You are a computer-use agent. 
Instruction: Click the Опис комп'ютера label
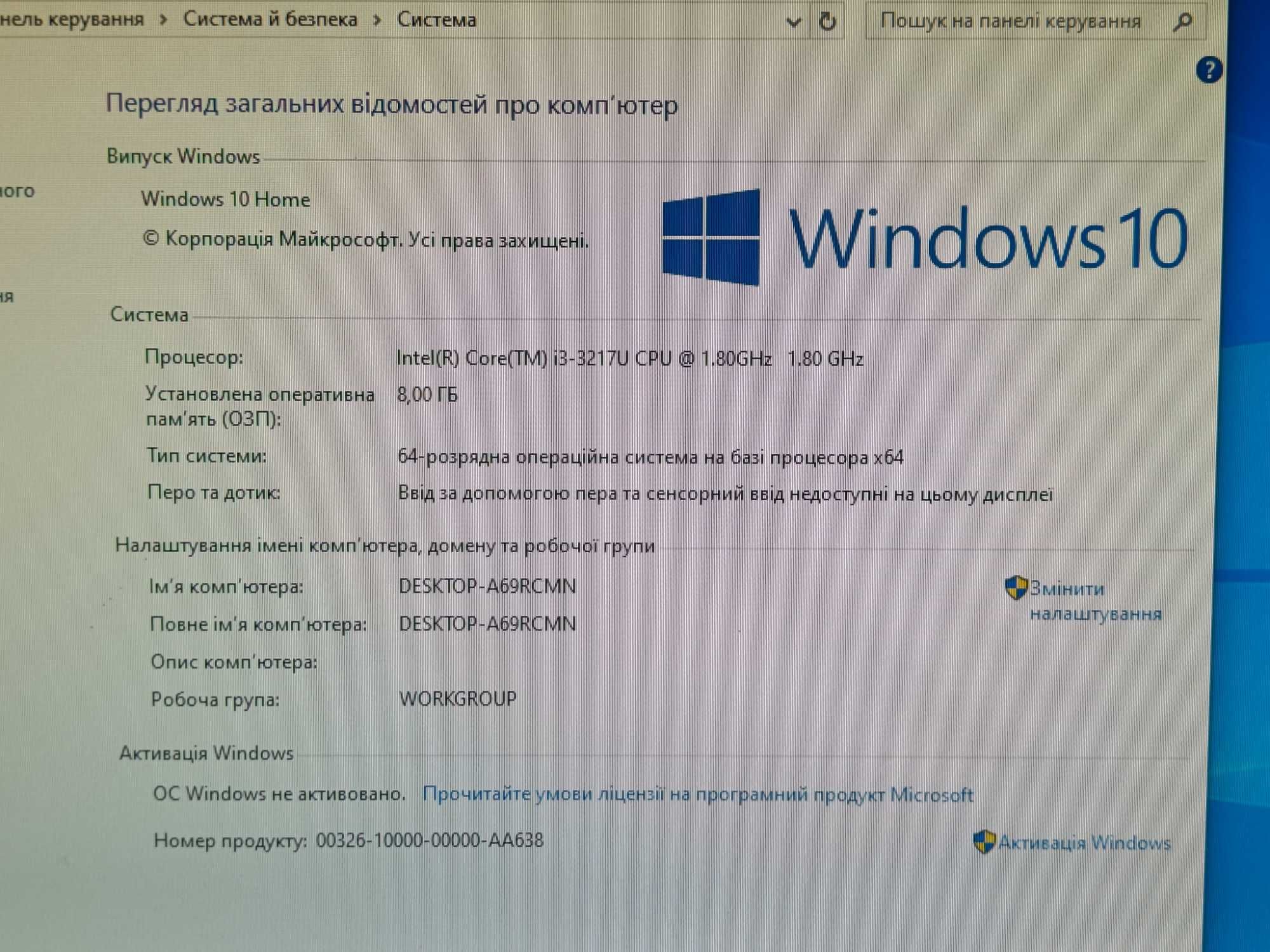click(234, 662)
